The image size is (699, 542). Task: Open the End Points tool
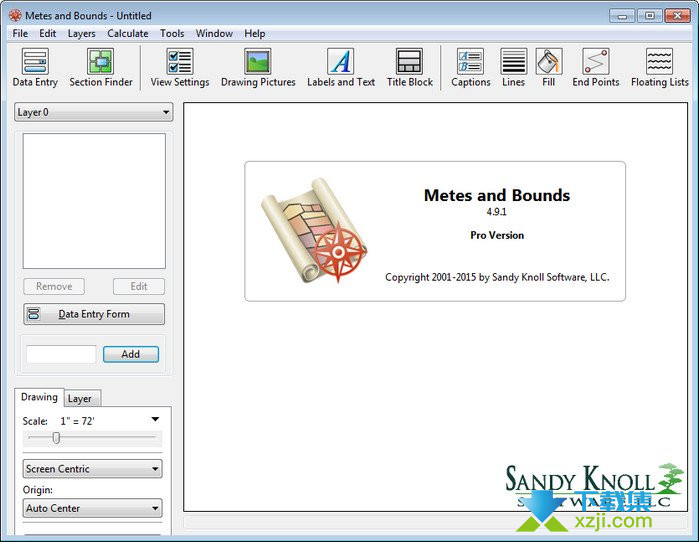[596, 62]
